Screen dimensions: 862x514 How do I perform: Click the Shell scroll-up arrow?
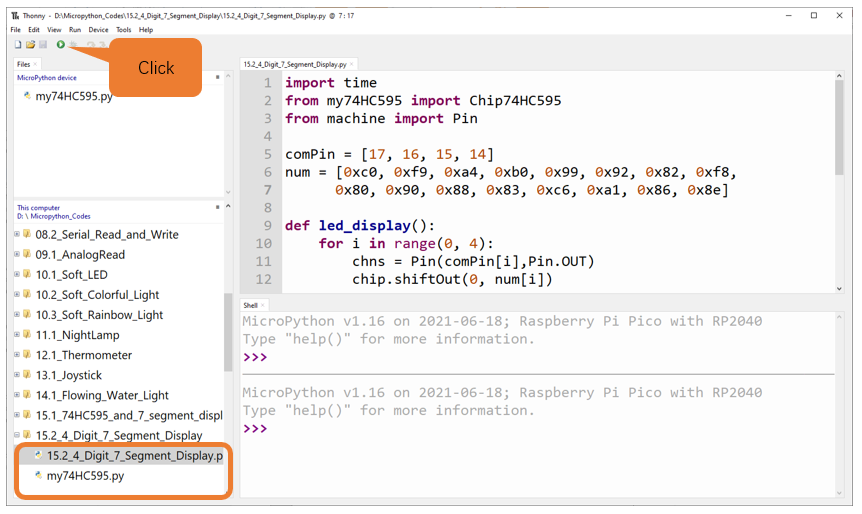click(839, 317)
